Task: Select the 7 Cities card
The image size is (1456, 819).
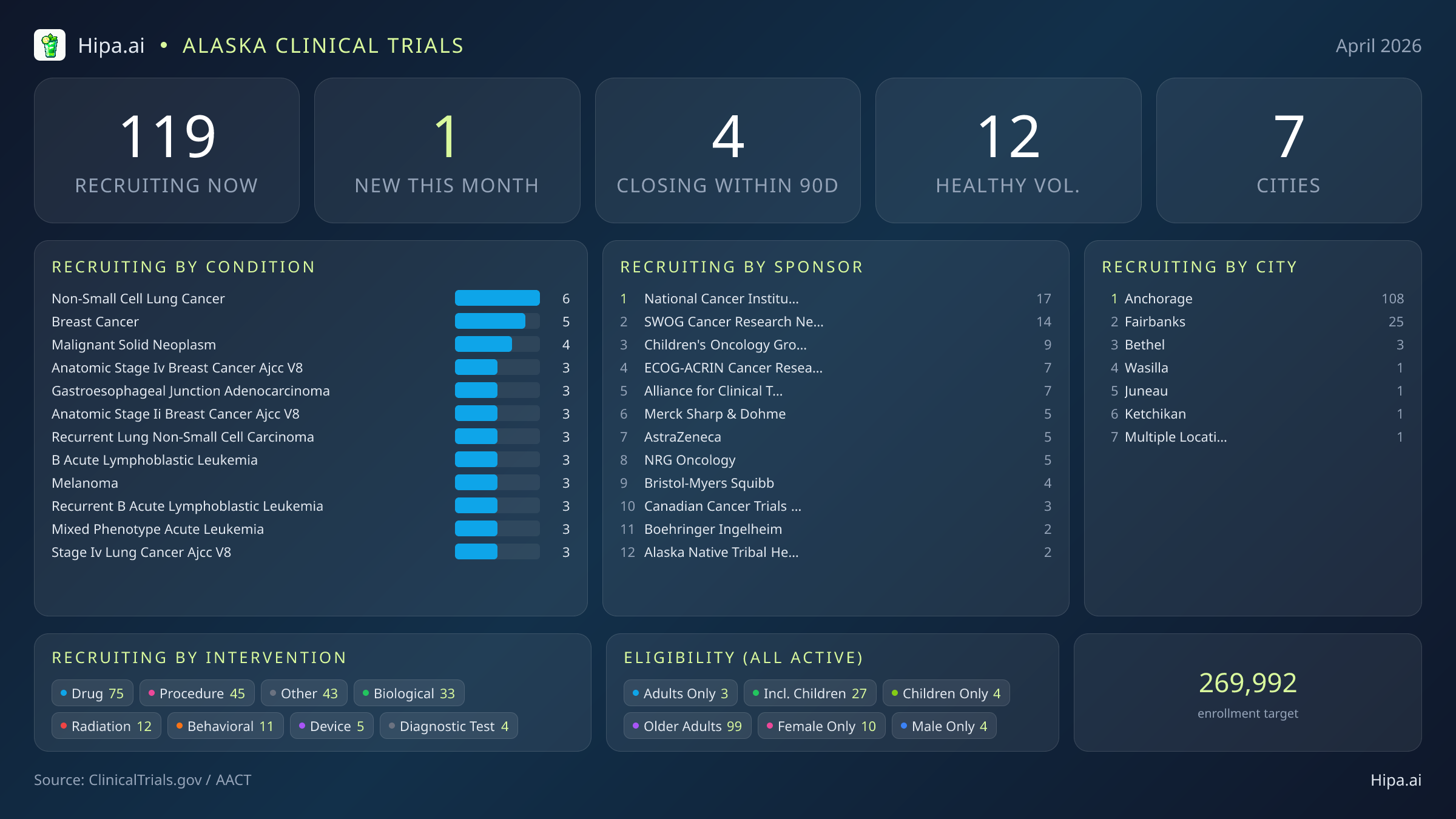Action: coord(1289,150)
